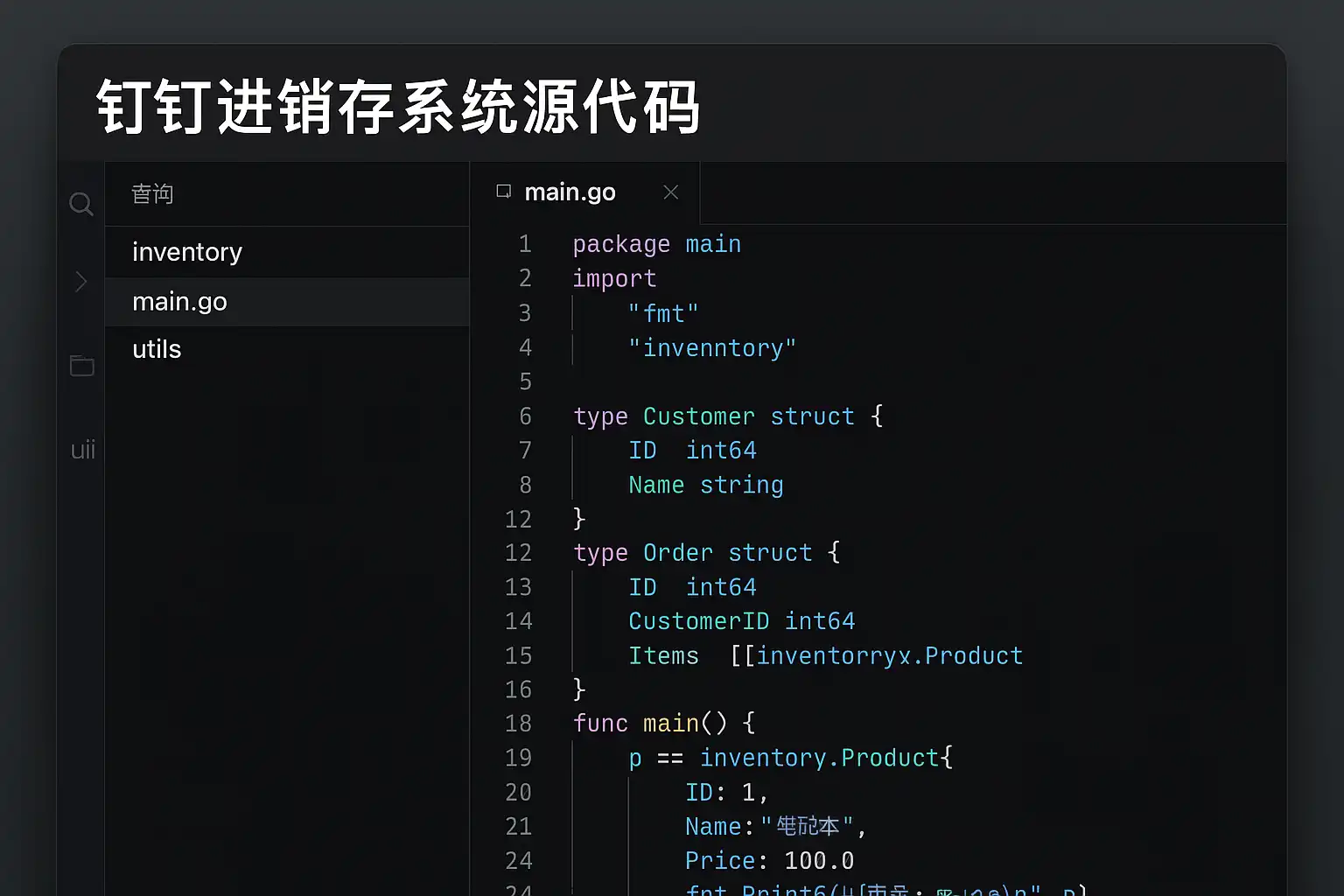Click the "Items [[inventorryx.Product" line
The width and height of the screenshot is (1344, 896).
(x=826, y=656)
